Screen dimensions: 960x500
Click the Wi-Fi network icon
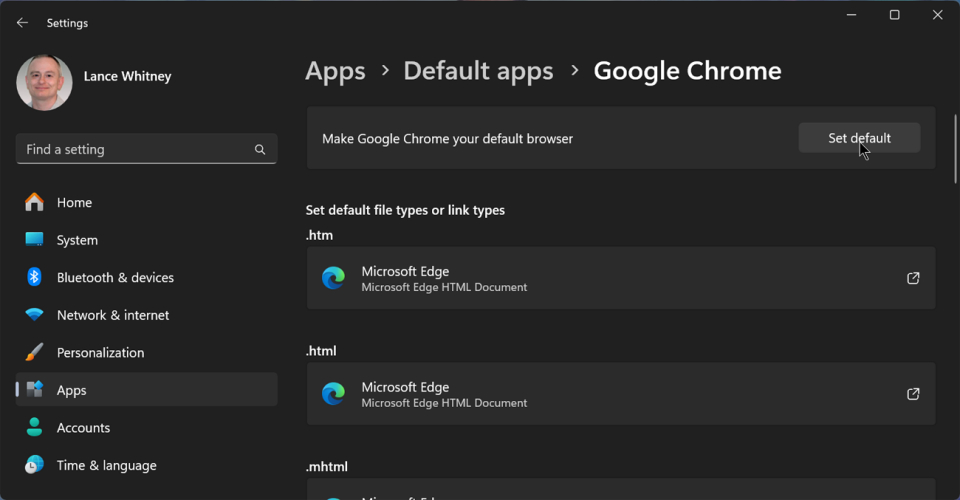pos(34,315)
